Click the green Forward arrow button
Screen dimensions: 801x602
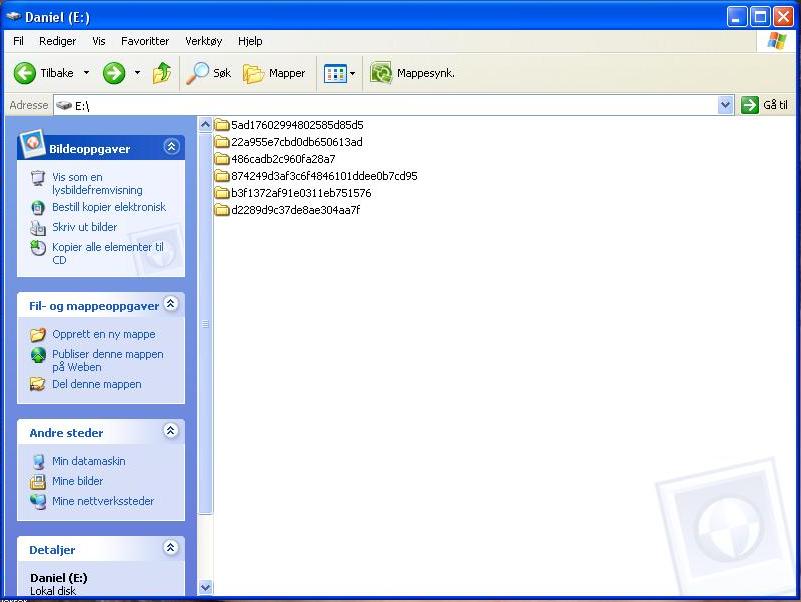[114, 73]
